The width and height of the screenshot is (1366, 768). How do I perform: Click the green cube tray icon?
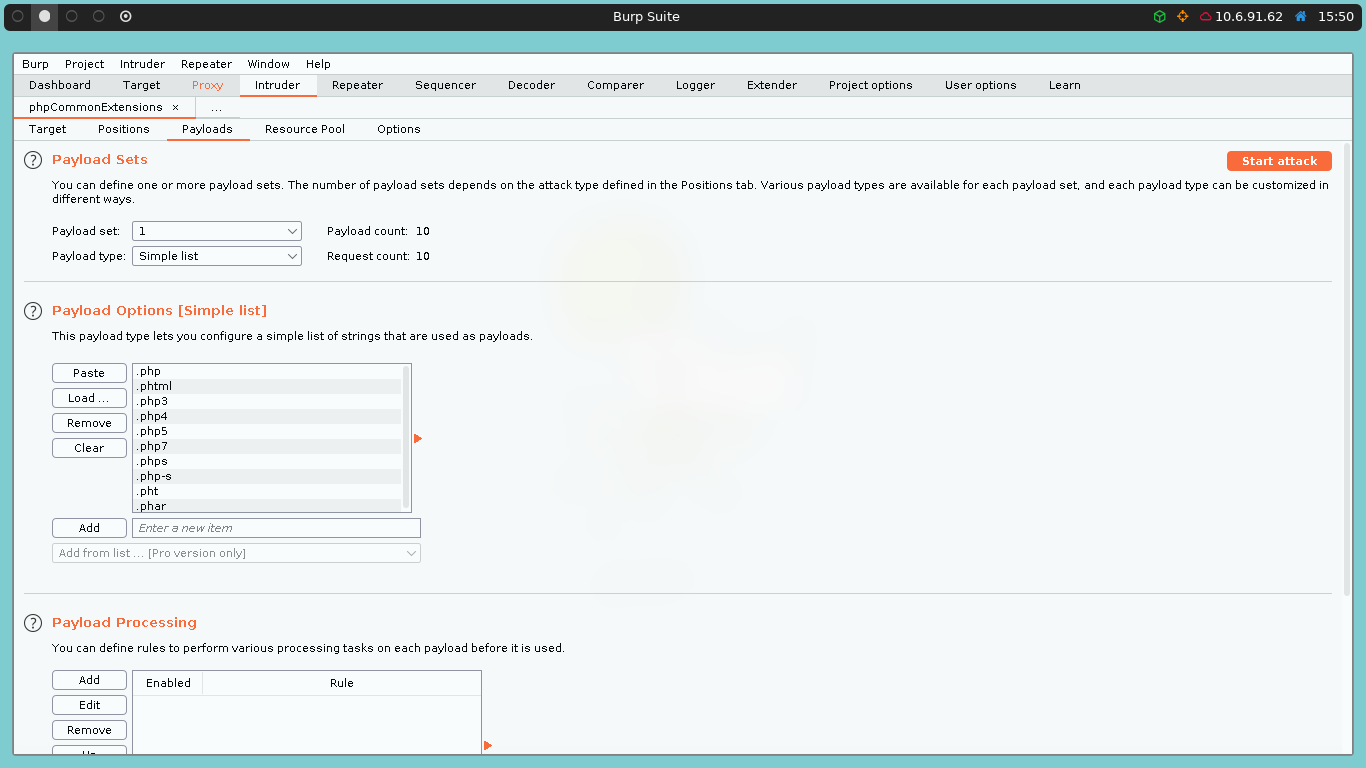click(x=1159, y=16)
